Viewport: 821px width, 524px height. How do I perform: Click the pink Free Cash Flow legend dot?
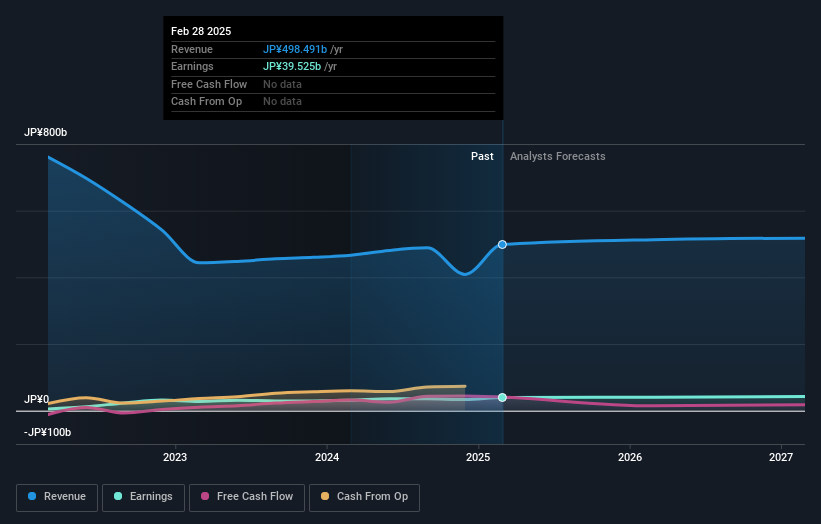(205, 496)
